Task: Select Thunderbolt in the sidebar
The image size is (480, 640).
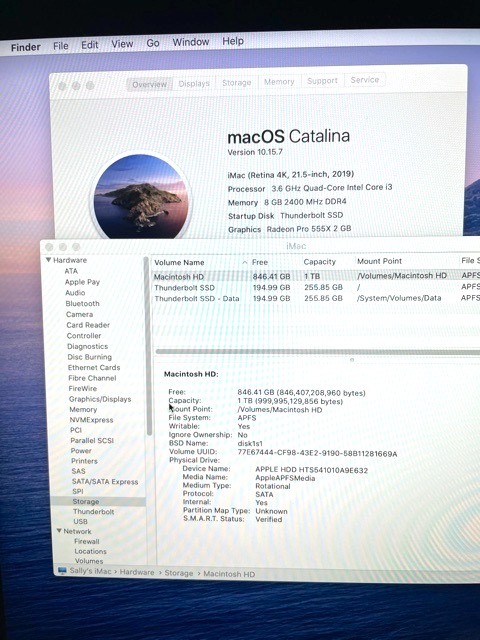Action: click(93, 511)
